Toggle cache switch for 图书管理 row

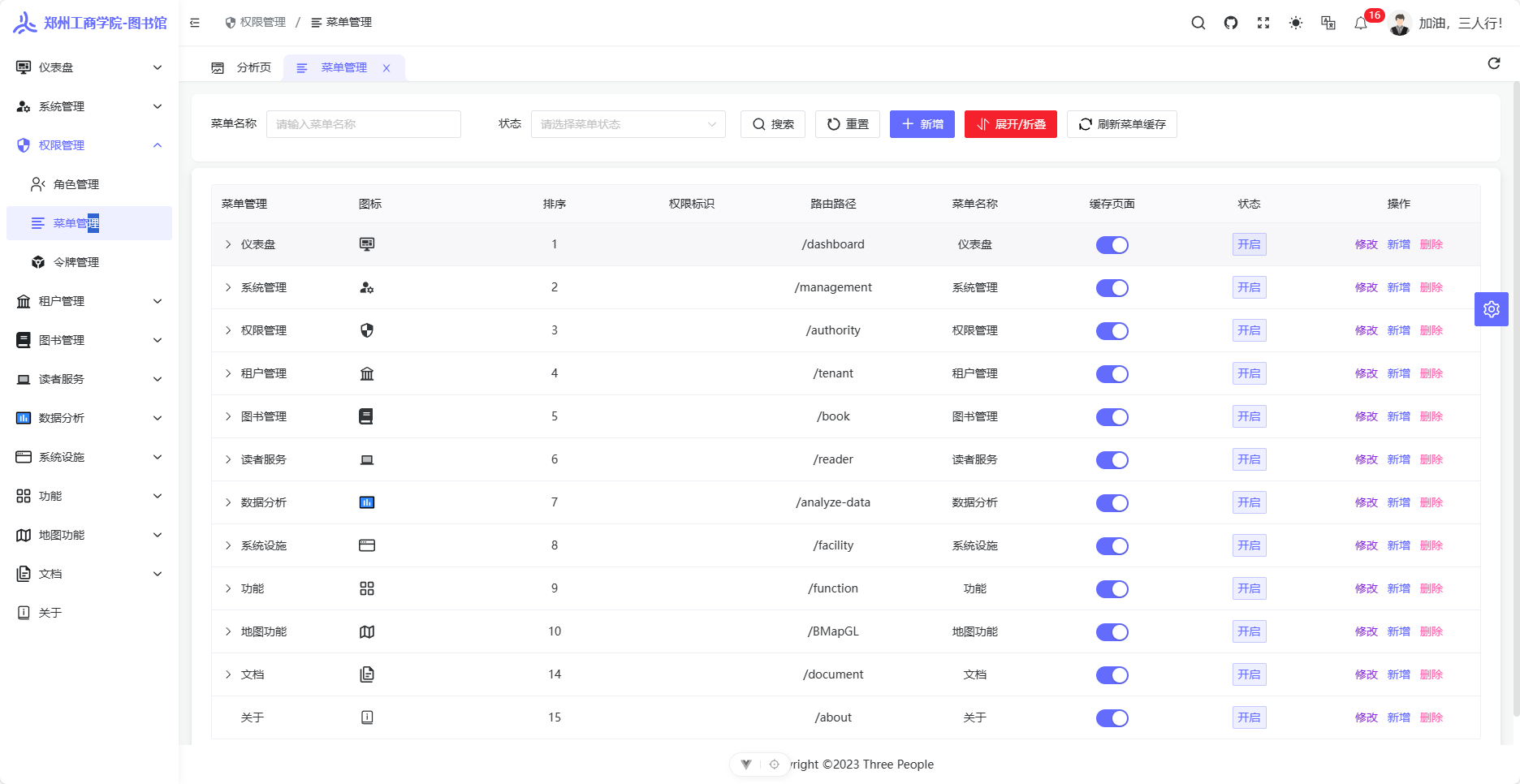(1112, 417)
